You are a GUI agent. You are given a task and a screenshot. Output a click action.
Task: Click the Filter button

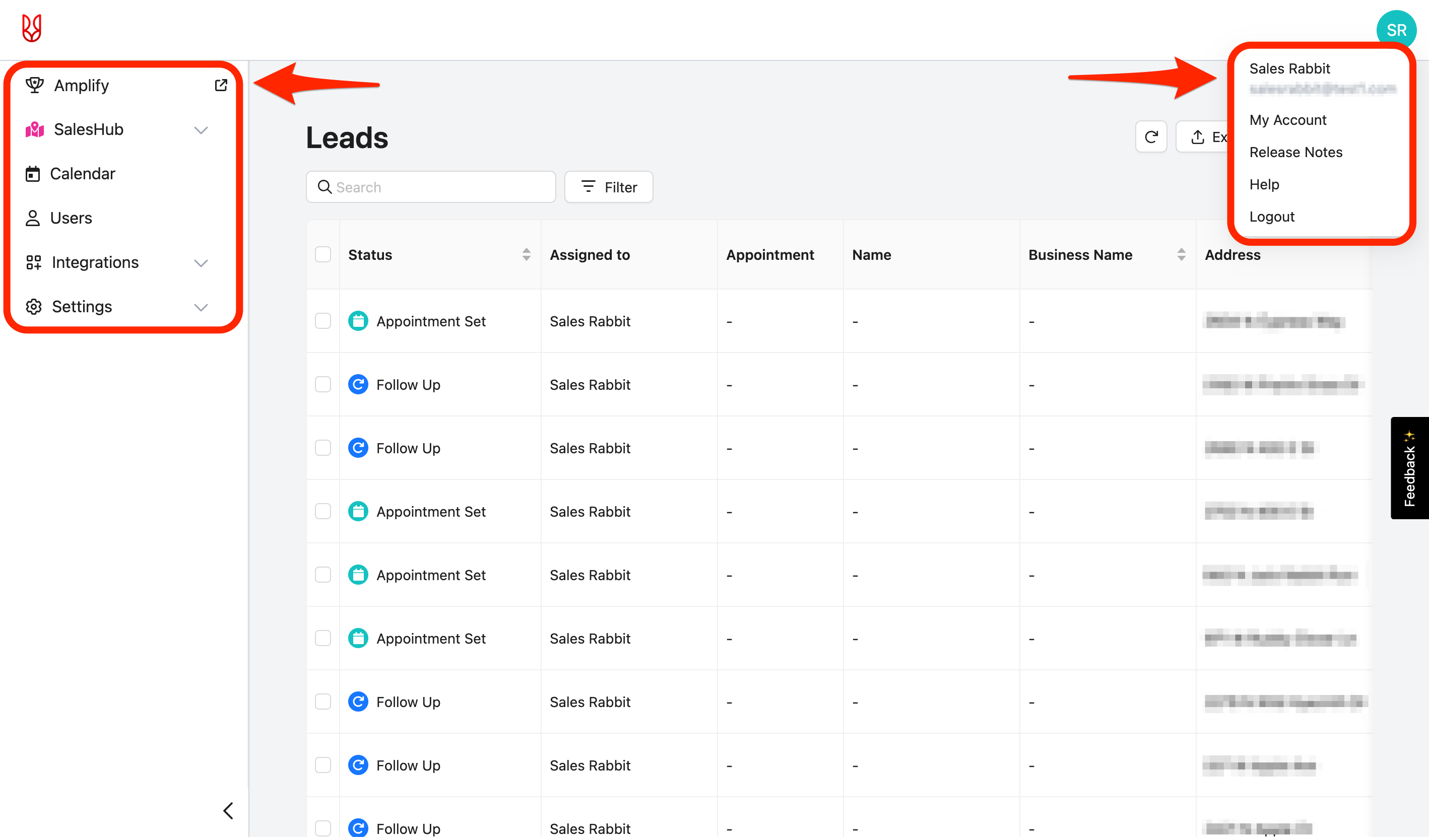pyautogui.click(x=609, y=187)
